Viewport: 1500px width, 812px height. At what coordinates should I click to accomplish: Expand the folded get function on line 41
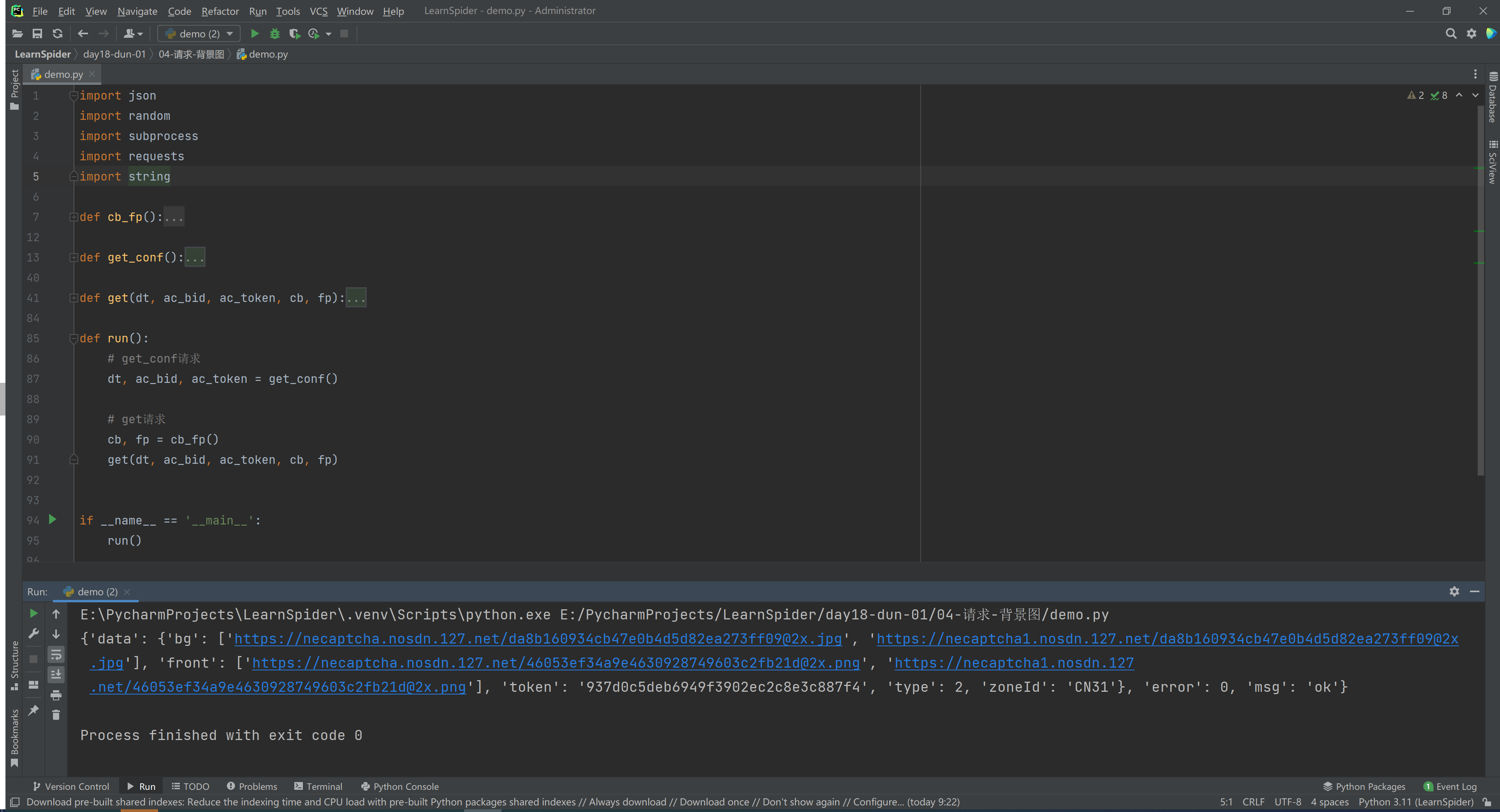pos(74,298)
